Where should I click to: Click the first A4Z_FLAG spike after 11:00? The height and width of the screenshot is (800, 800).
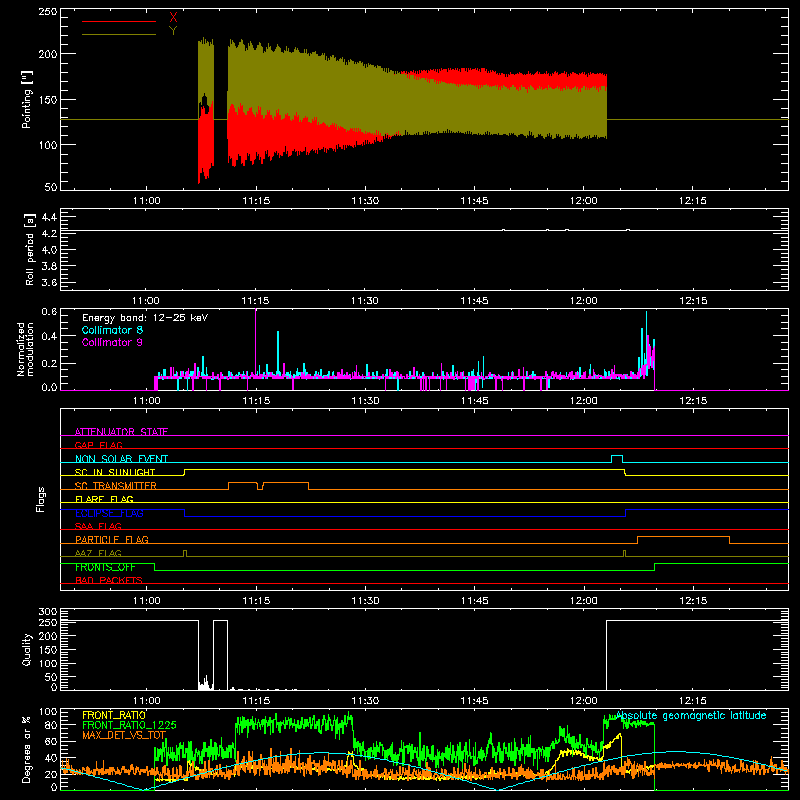pos(185,553)
